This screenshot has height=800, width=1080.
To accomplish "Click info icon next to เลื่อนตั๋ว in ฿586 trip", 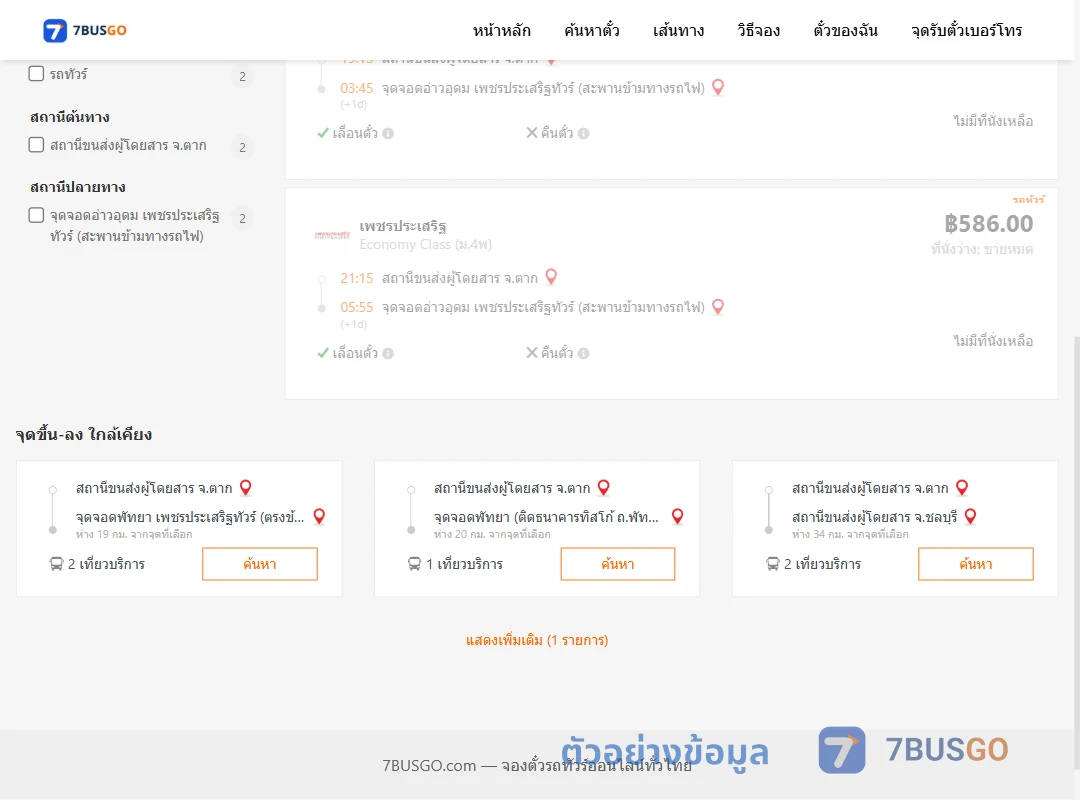I will tap(388, 353).
